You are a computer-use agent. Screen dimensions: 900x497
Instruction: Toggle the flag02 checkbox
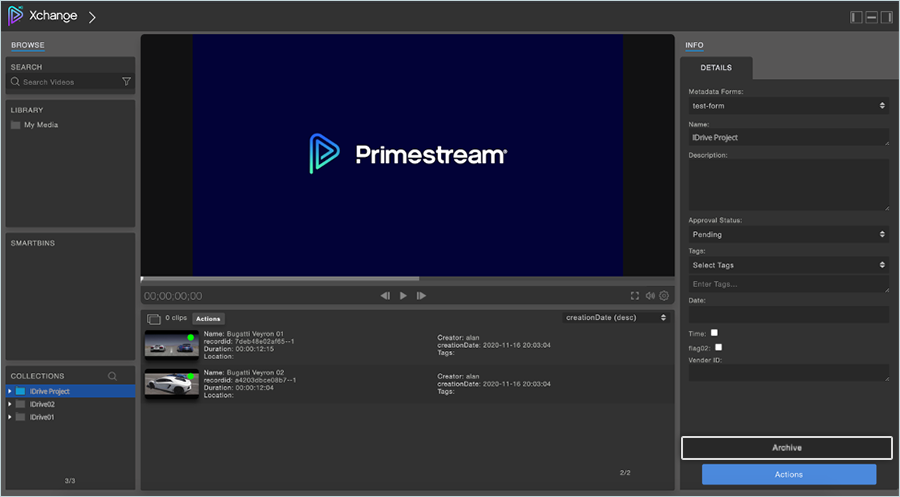click(719, 347)
